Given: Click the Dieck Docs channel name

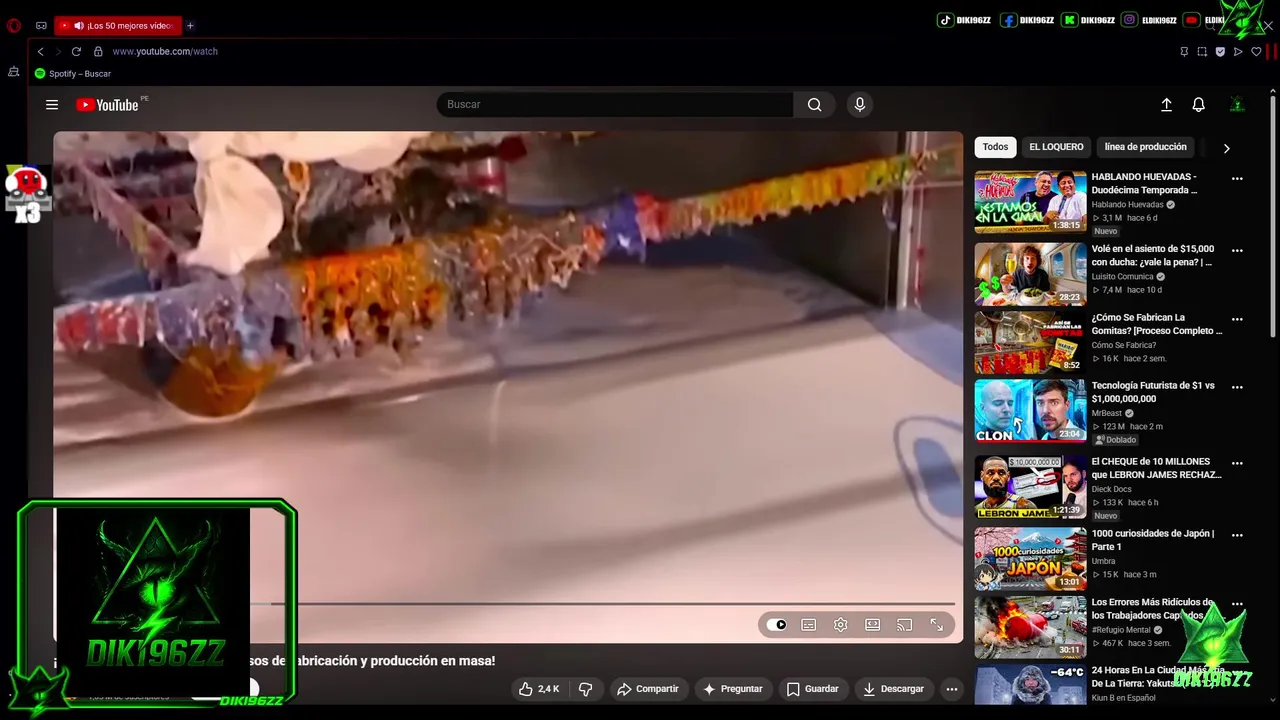Looking at the screenshot, I should pyautogui.click(x=1111, y=489).
